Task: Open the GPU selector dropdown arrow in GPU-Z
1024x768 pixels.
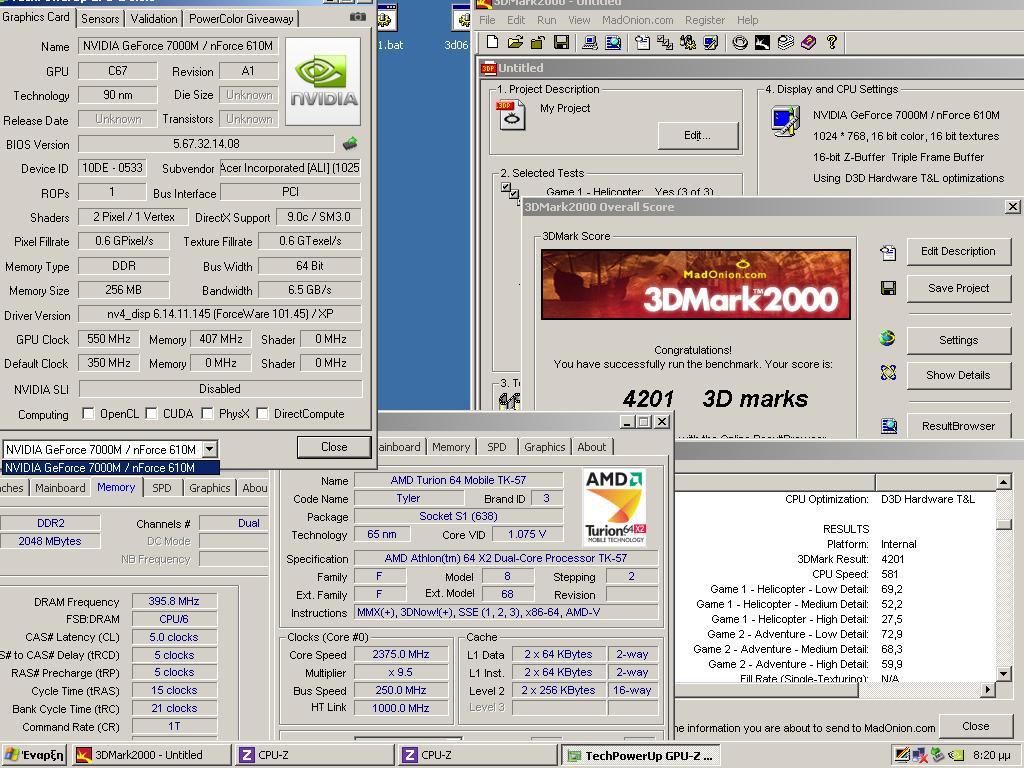Action: (x=210, y=449)
